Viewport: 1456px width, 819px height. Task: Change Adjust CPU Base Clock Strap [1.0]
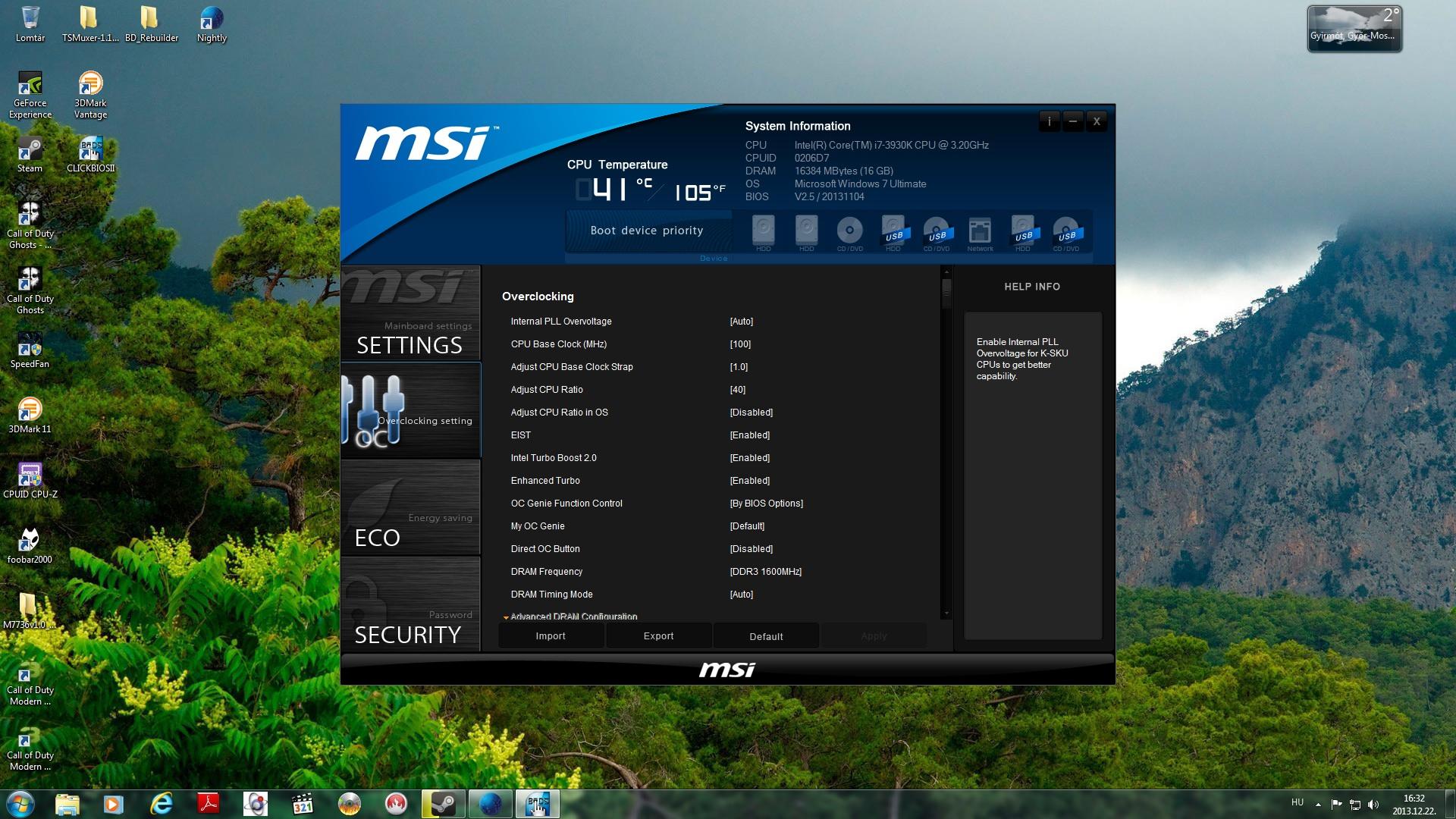pos(739,367)
